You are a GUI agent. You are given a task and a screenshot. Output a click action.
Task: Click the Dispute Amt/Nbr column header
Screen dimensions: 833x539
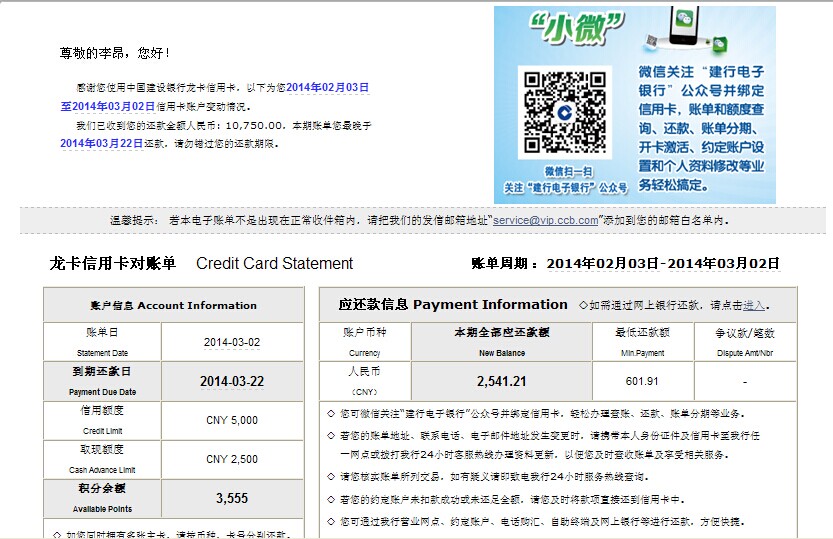coord(745,342)
